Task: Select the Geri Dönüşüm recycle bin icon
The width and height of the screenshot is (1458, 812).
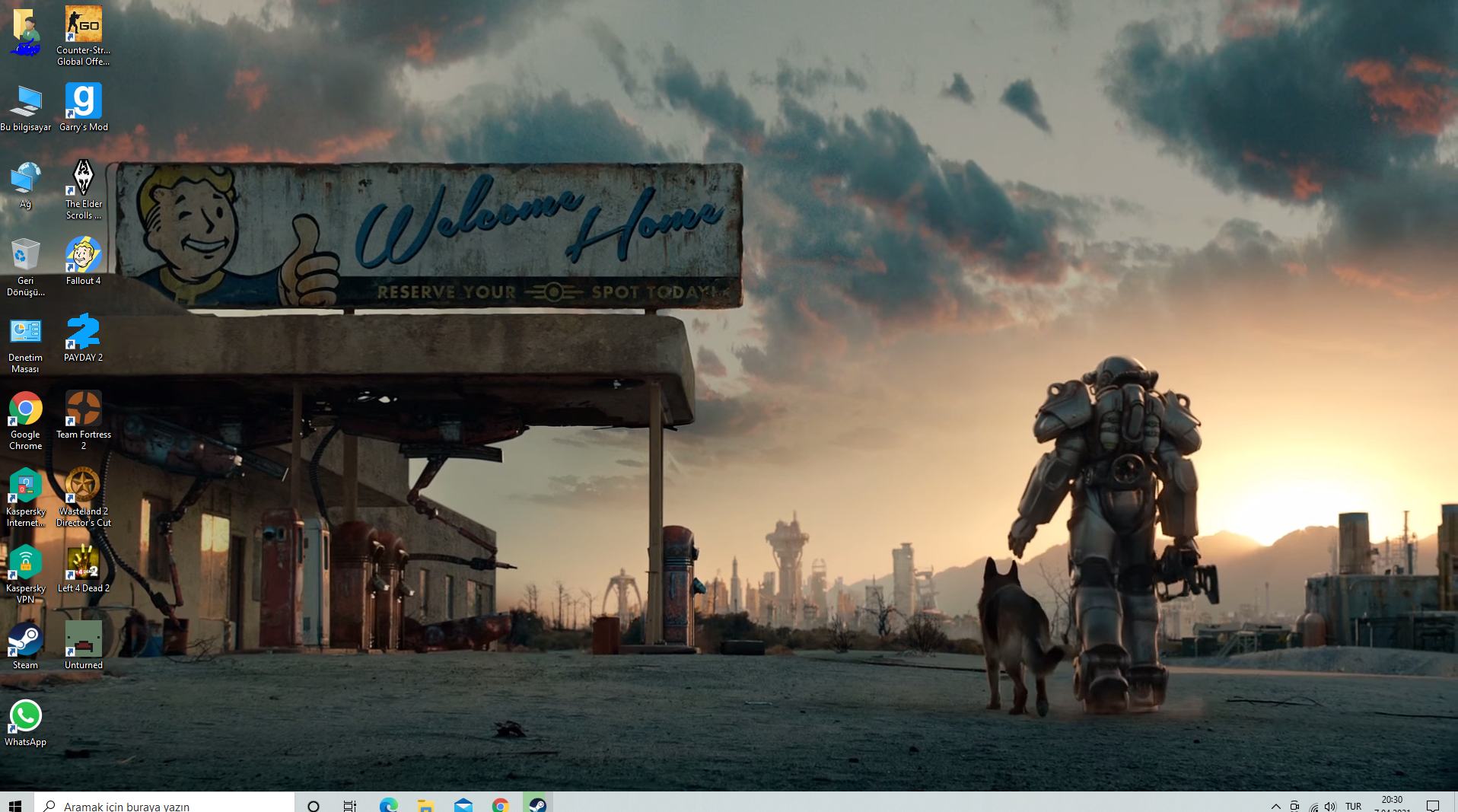Action: [26, 267]
